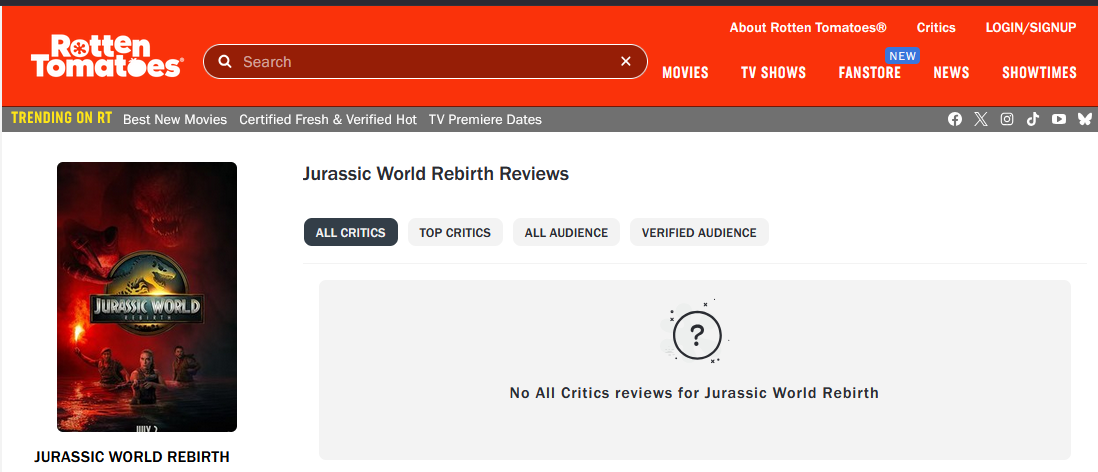The height and width of the screenshot is (472, 1098).
Task: Open the Bluesky butterfly icon
Action: click(x=1084, y=119)
